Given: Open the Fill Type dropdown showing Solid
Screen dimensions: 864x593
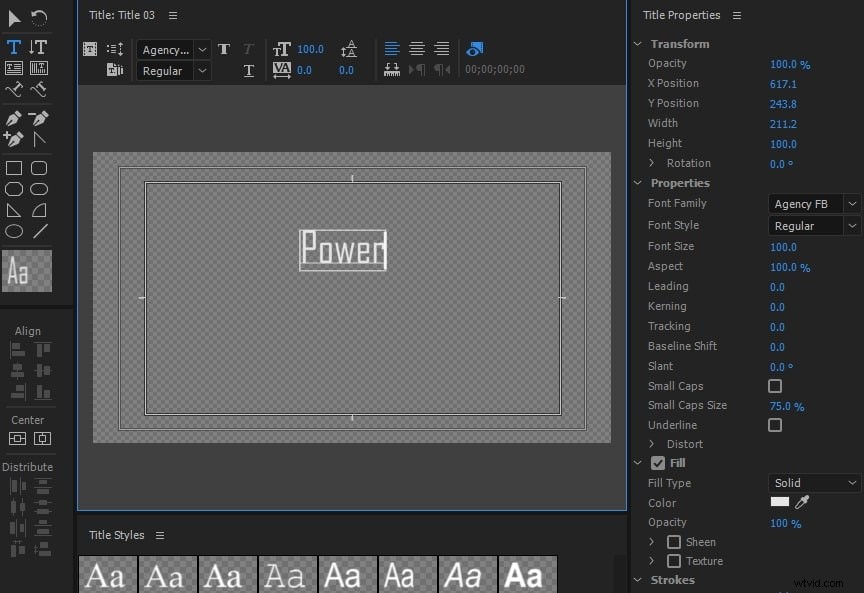Looking at the screenshot, I should (x=812, y=482).
